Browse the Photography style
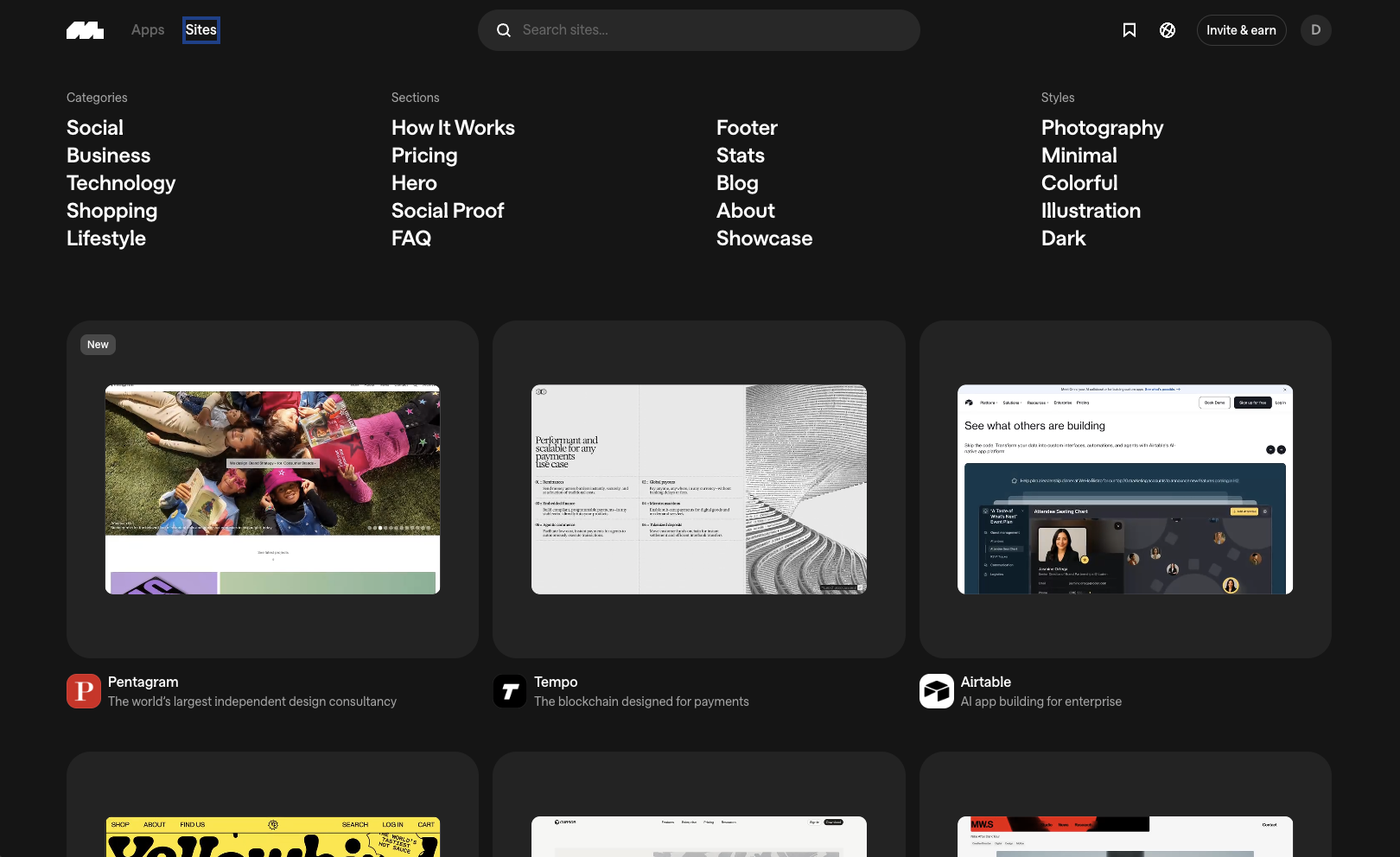Image resolution: width=1400 pixels, height=857 pixels. pyautogui.click(x=1102, y=128)
